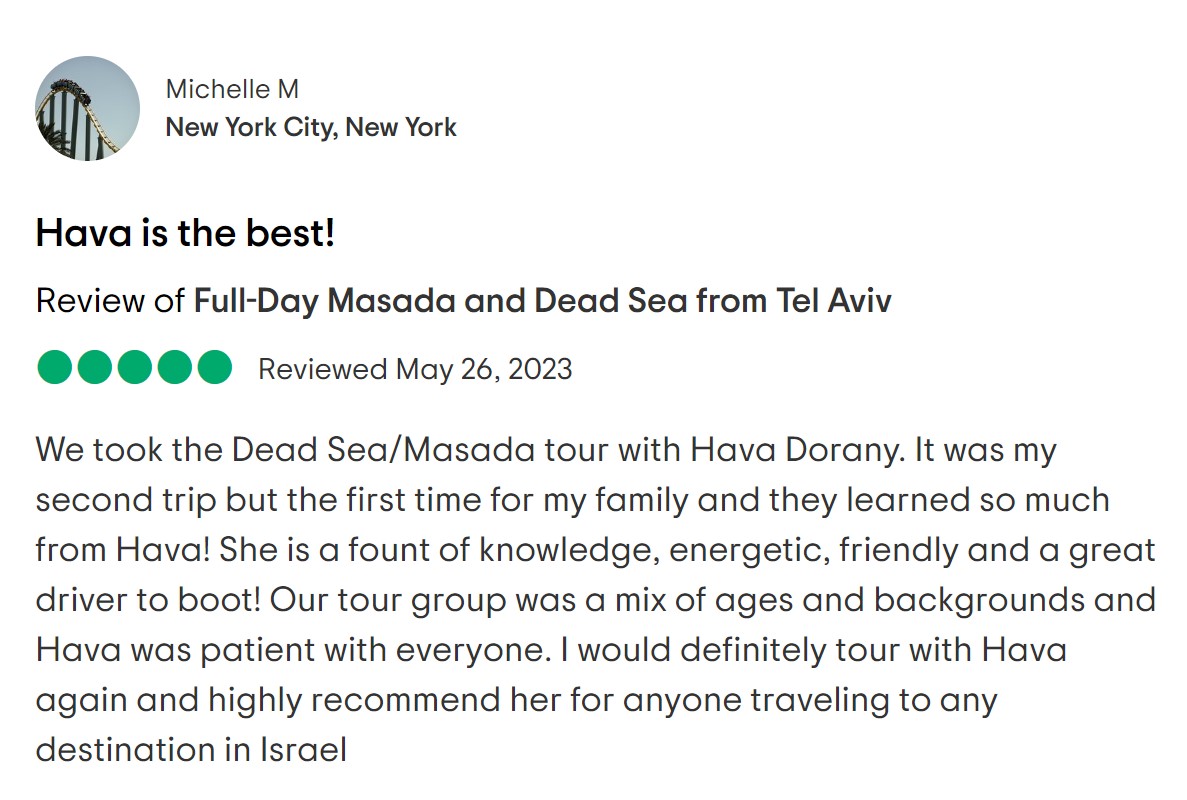Click the final line 'destination in Israel'

(x=192, y=750)
